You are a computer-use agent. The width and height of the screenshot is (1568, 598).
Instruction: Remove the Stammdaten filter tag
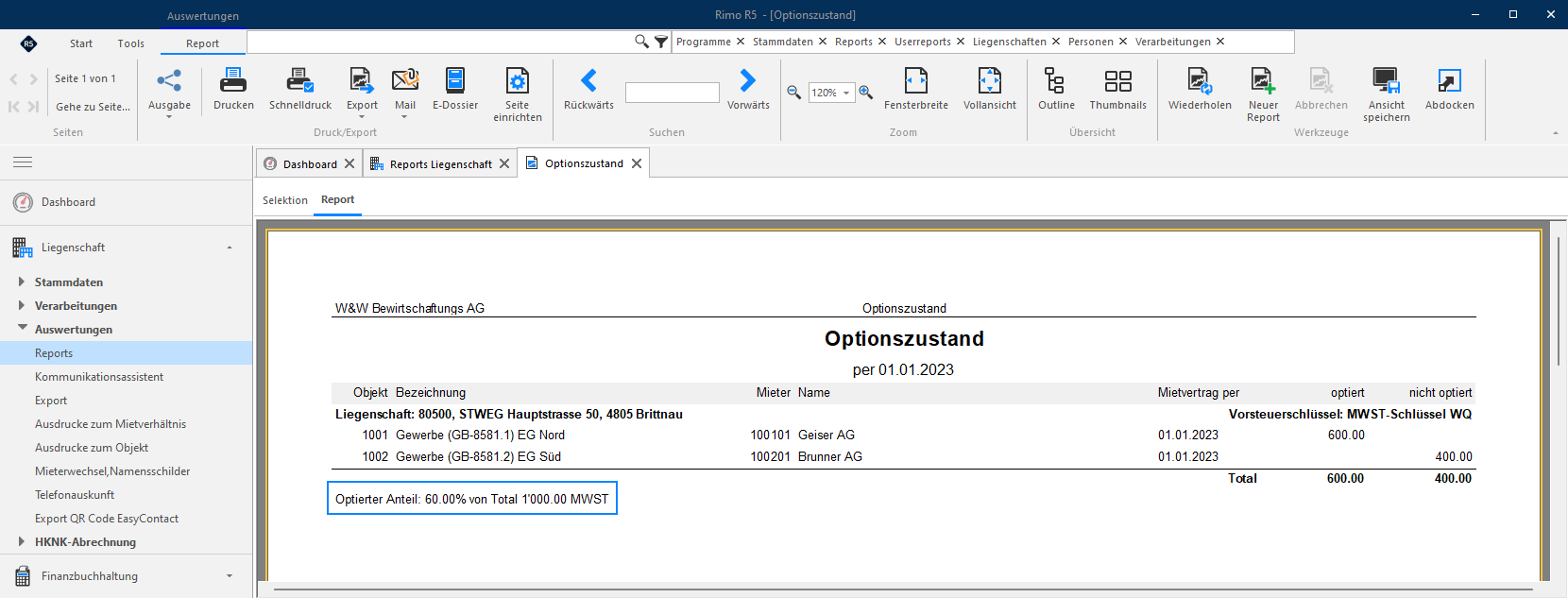point(823,42)
